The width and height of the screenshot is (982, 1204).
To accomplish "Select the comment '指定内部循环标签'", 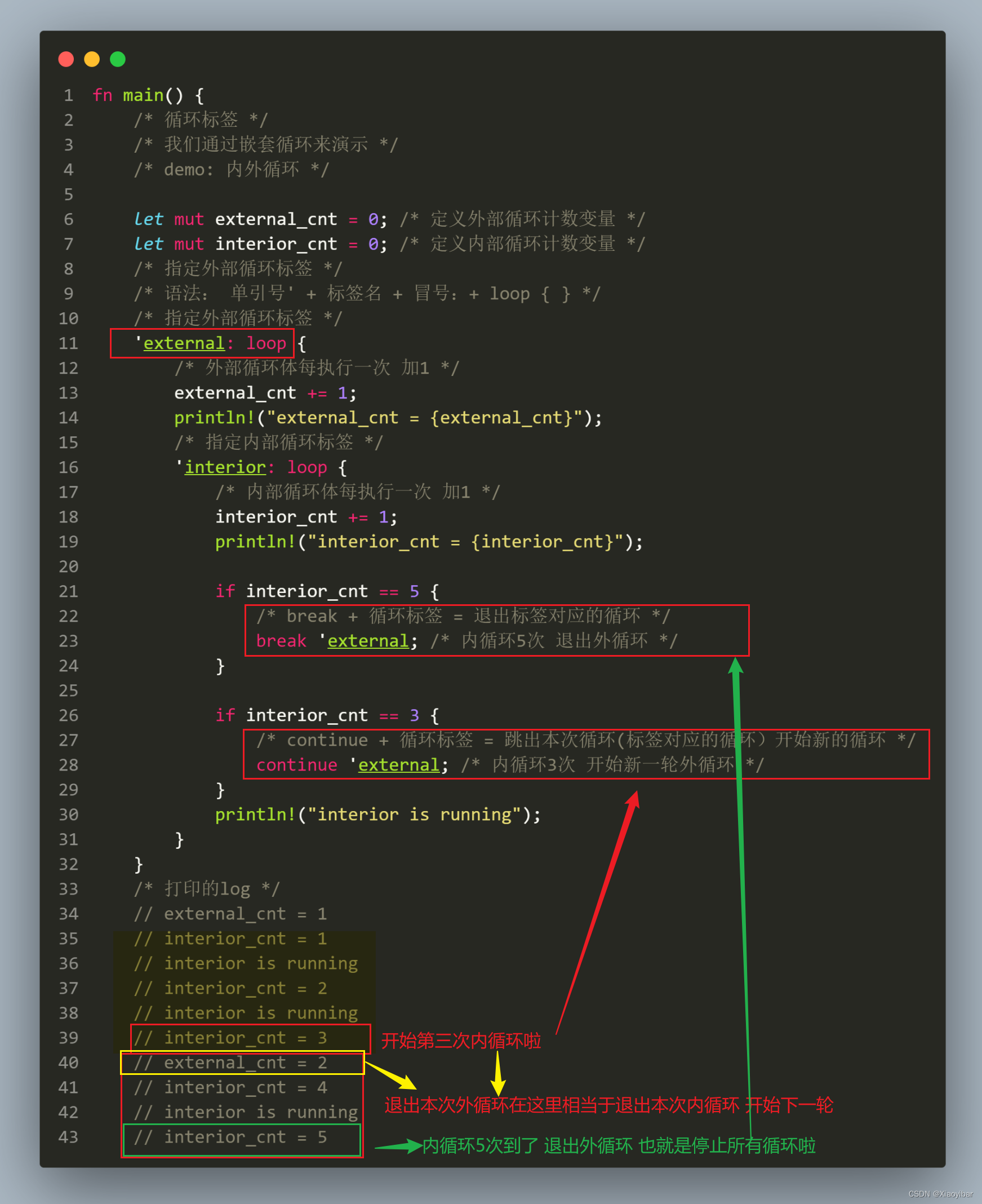I will tap(279, 442).
